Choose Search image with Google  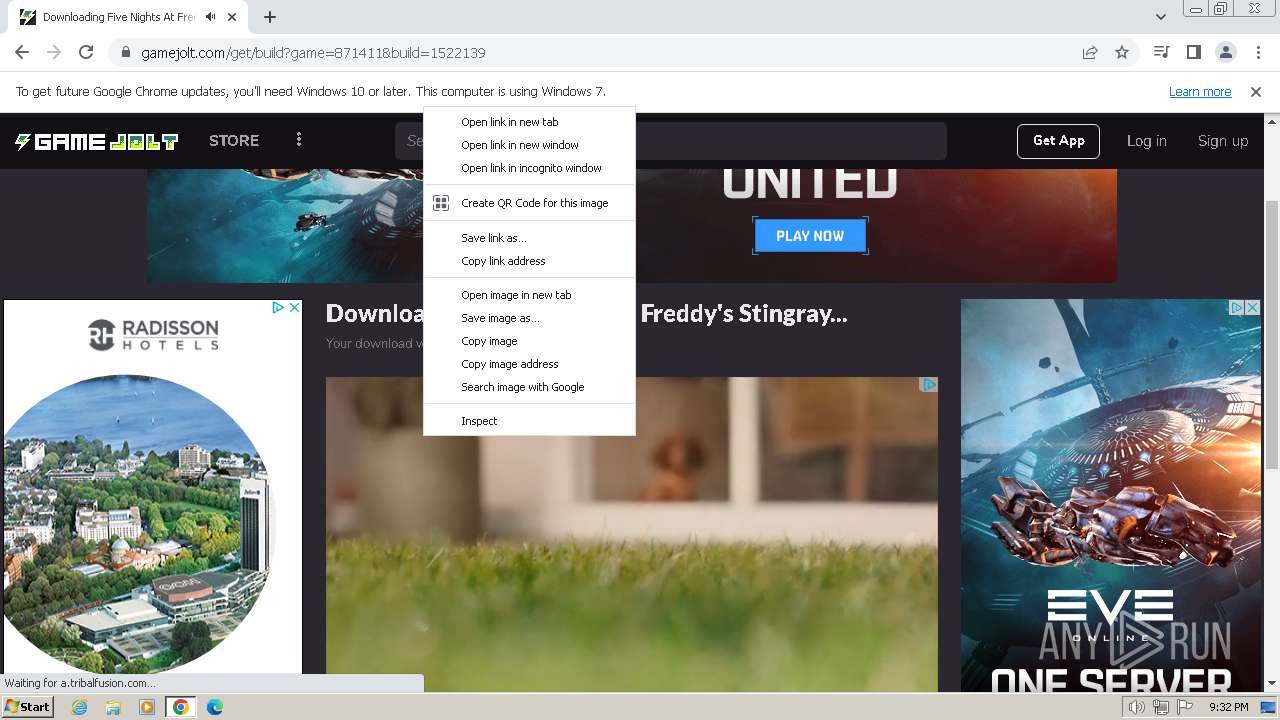529,387
